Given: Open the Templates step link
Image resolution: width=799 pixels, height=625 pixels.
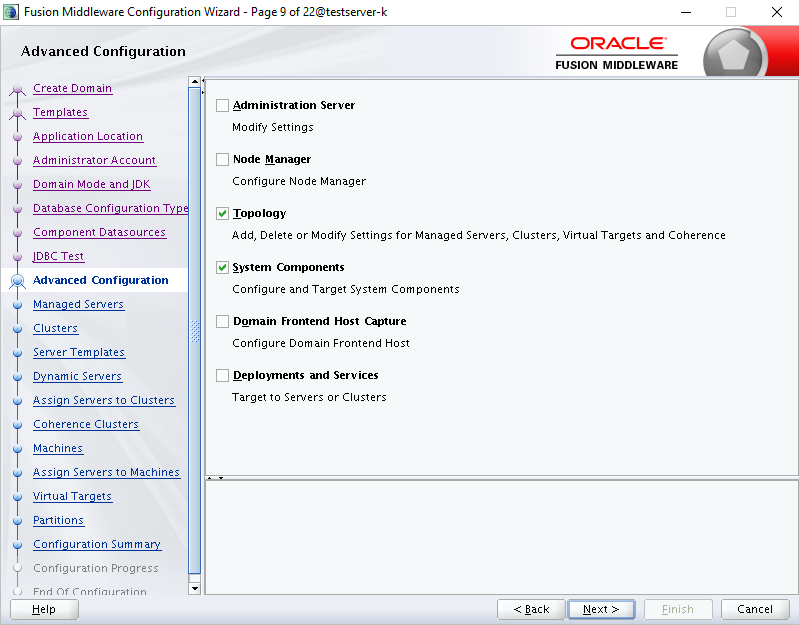Looking at the screenshot, I should point(61,112).
